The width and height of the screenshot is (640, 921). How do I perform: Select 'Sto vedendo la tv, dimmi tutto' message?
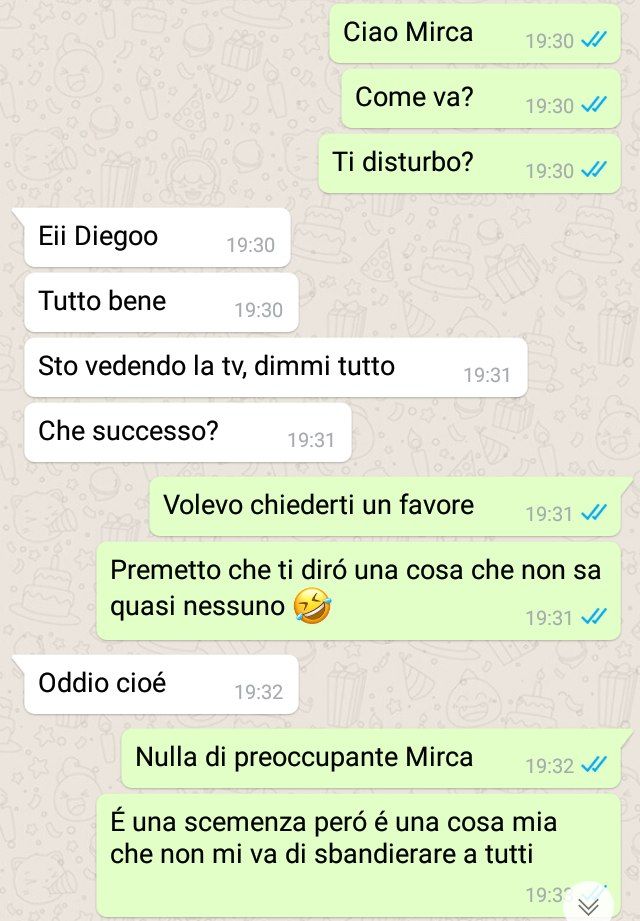point(275,367)
